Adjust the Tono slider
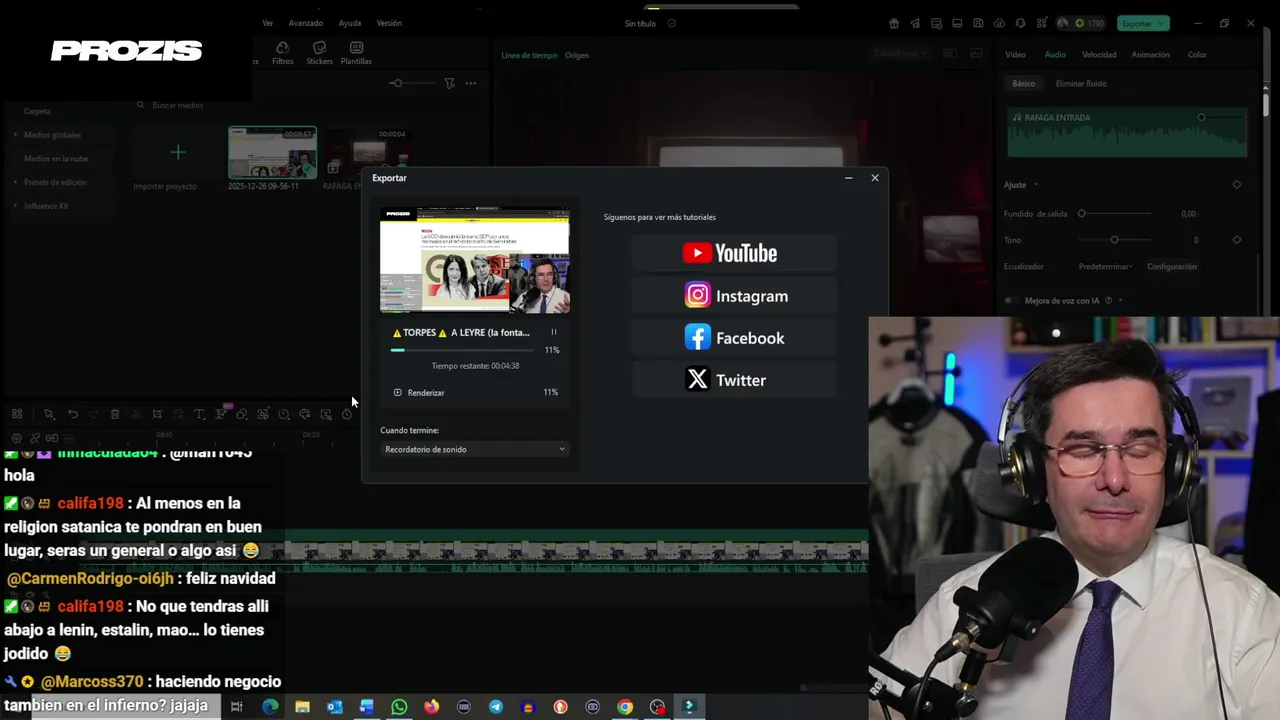Screen dimensions: 1280x720 click(1114, 240)
